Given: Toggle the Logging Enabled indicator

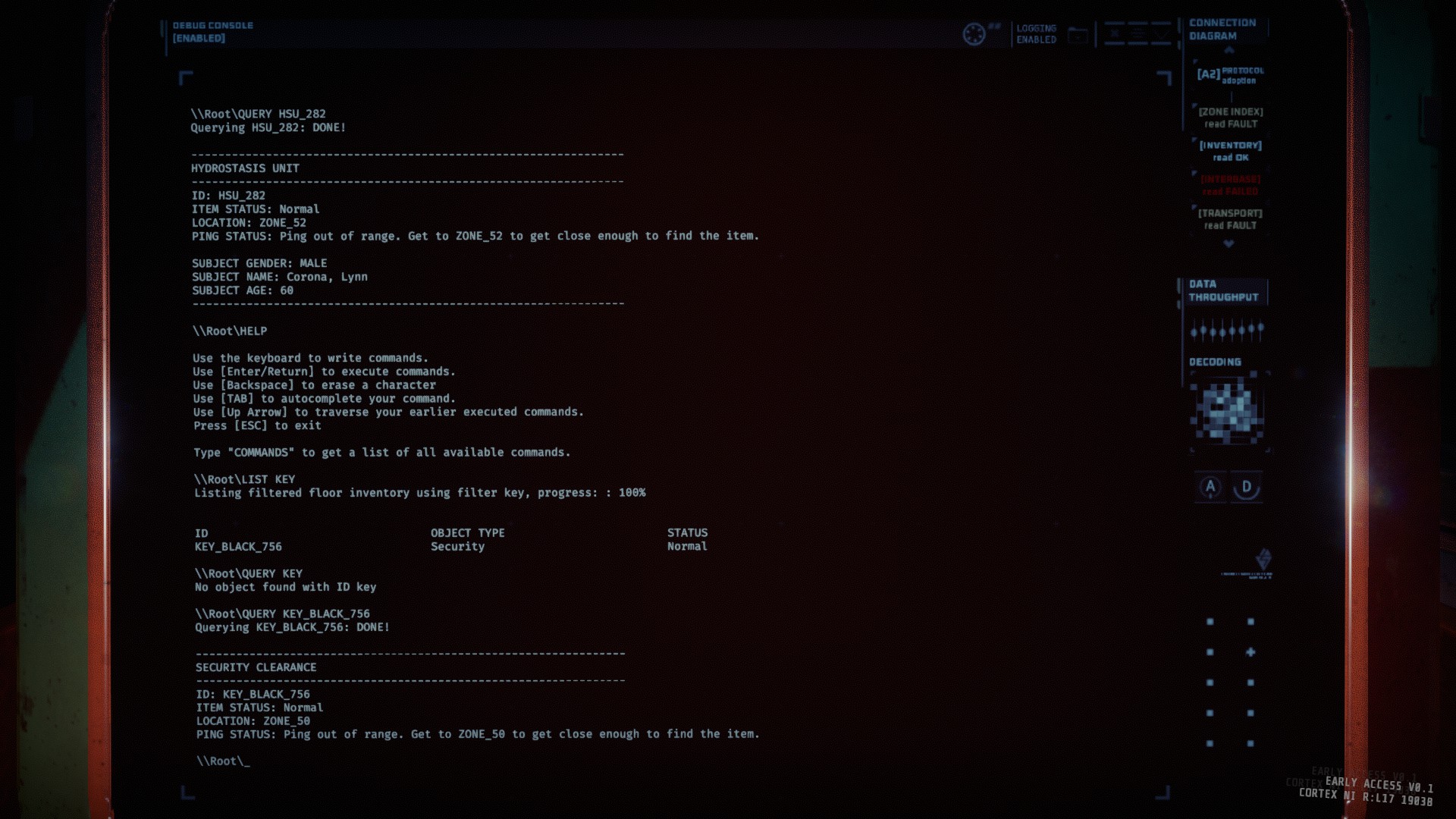Looking at the screenshot, I should tap(1036, 34).
